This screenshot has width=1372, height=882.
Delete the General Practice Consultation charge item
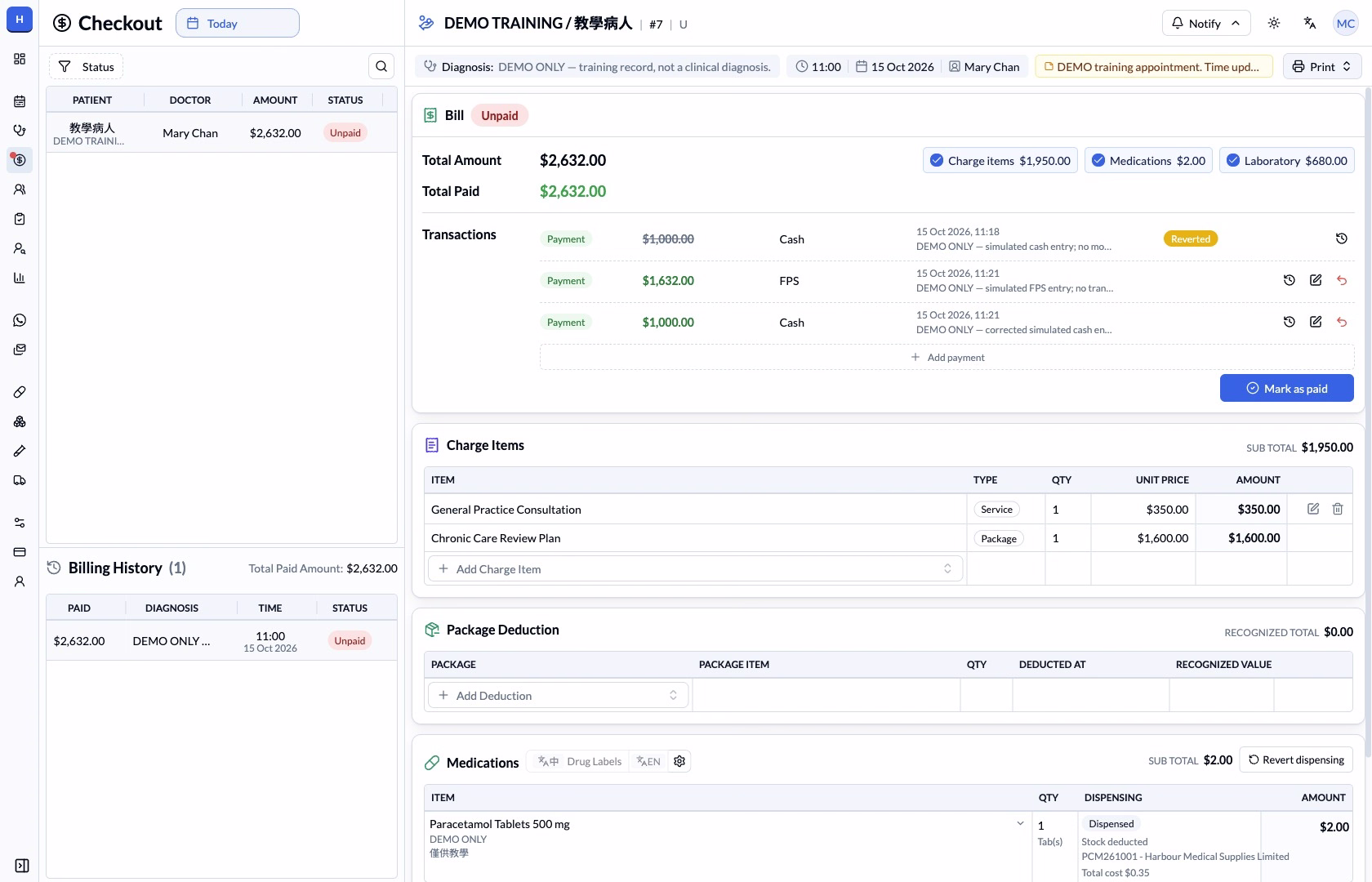click(x=1338, y=509)
